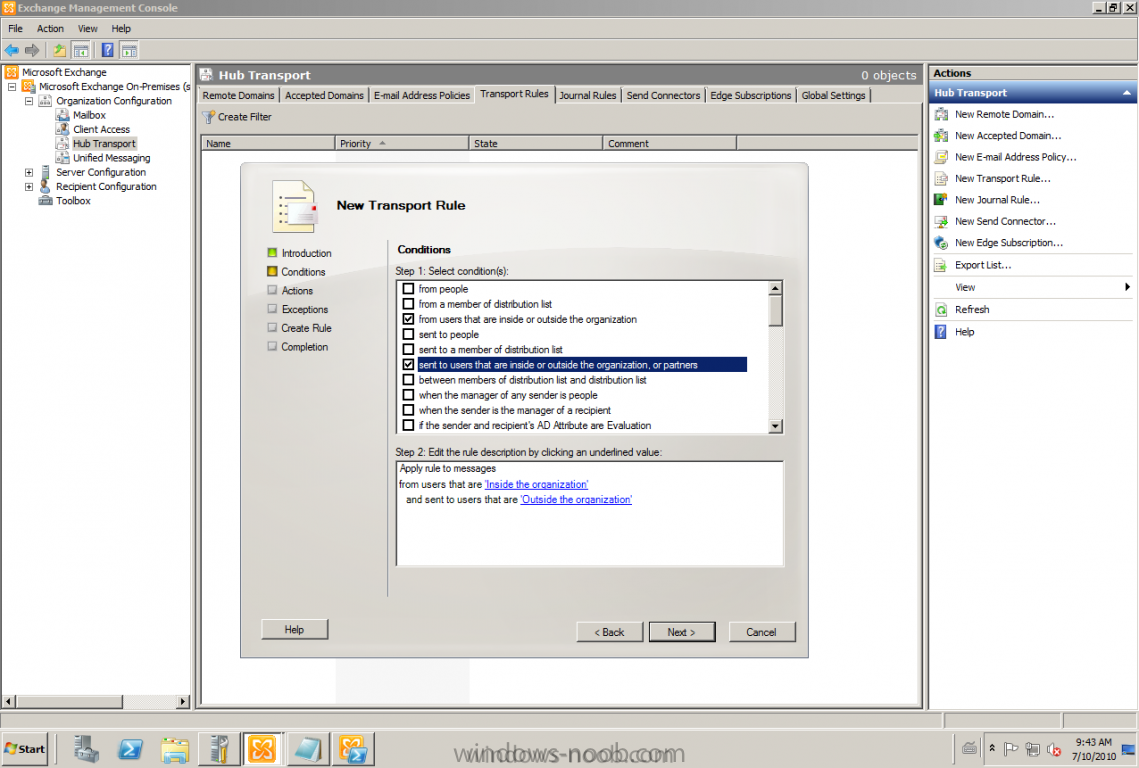Viewport: 1139px width, 768px height.
Task: Click the Export List icon
Action: (x=941, y=265)
